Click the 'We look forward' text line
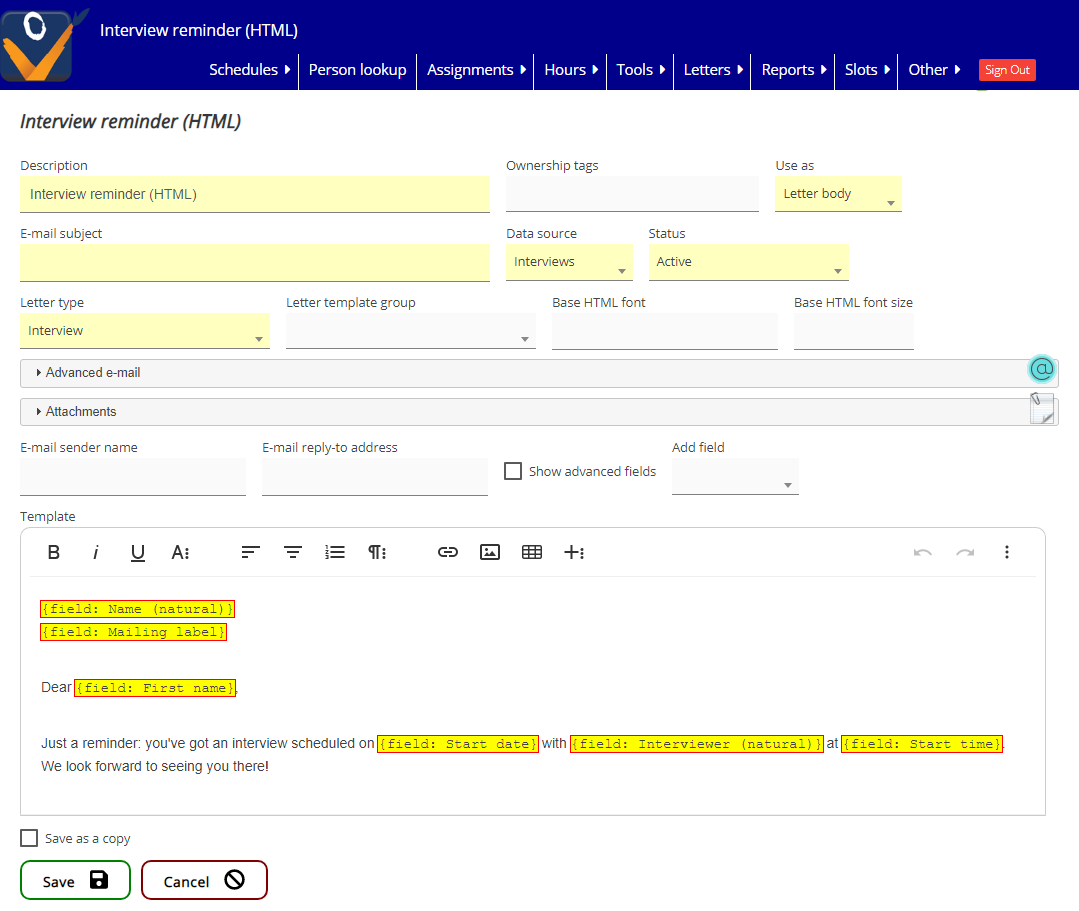The height and width of the screenshot is (911, 1079). [x=155, y=767]
